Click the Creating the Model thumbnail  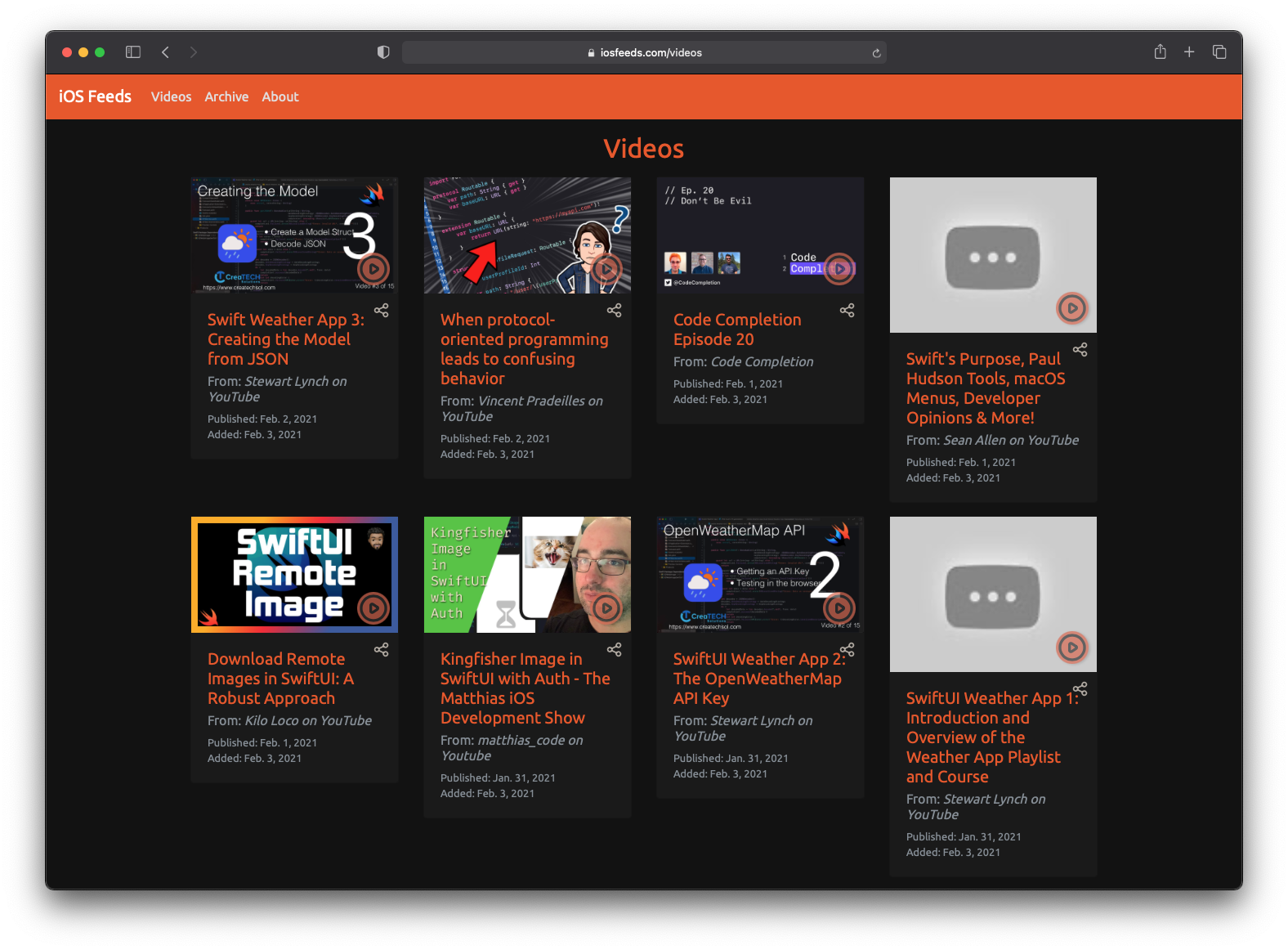(x=294, y=235)
